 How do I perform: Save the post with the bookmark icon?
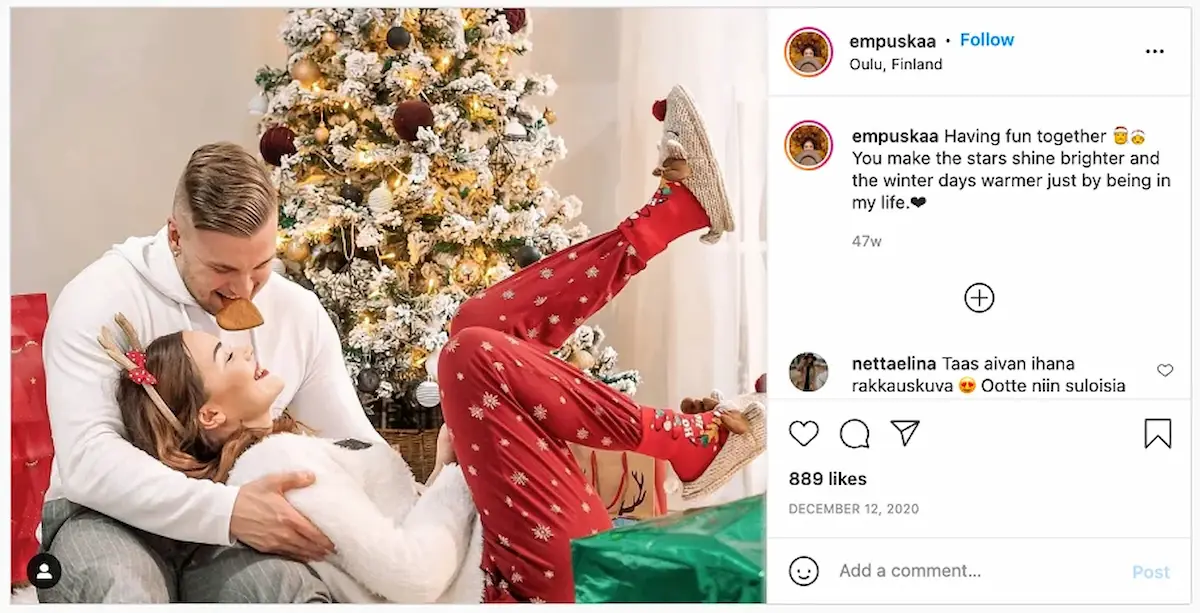coord(1158,433)
